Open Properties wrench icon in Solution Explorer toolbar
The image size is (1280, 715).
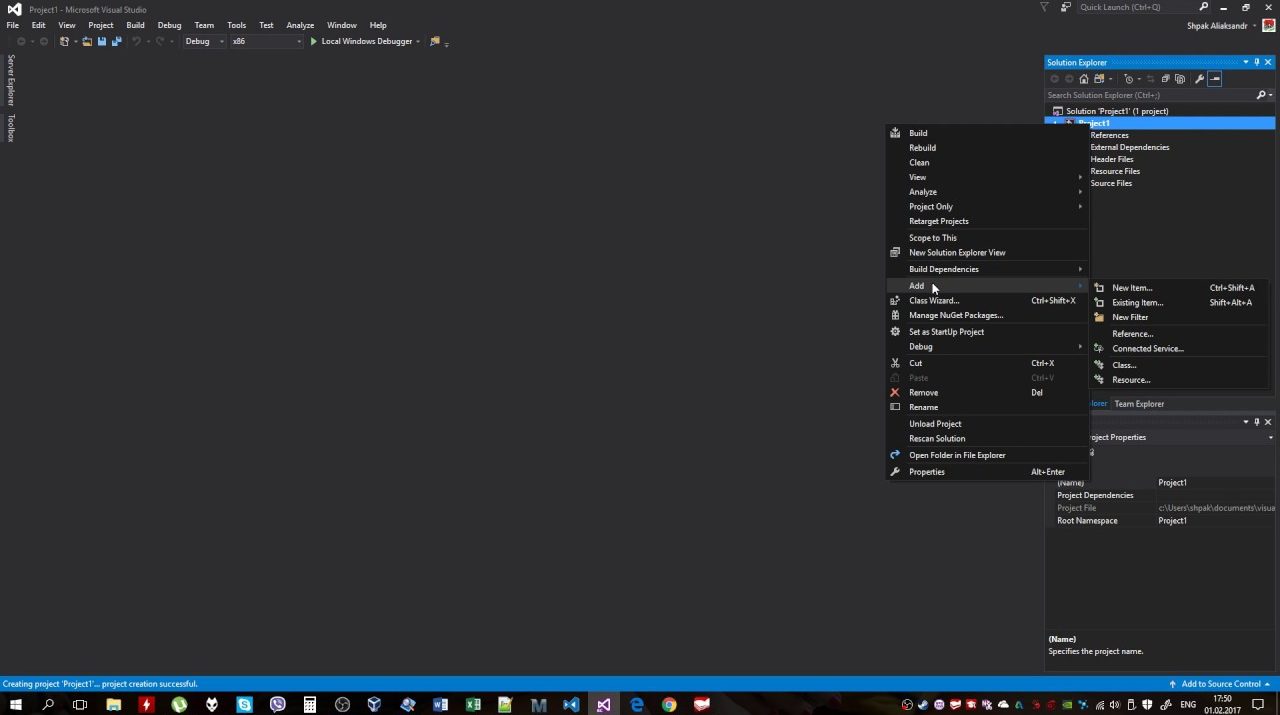click(1199, 79)
